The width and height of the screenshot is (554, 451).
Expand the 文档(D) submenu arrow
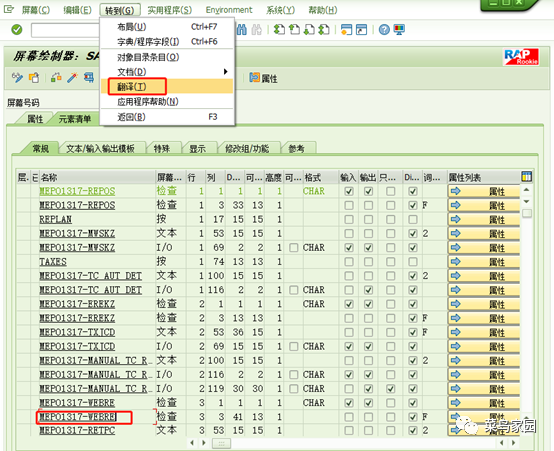pos(225,72)
